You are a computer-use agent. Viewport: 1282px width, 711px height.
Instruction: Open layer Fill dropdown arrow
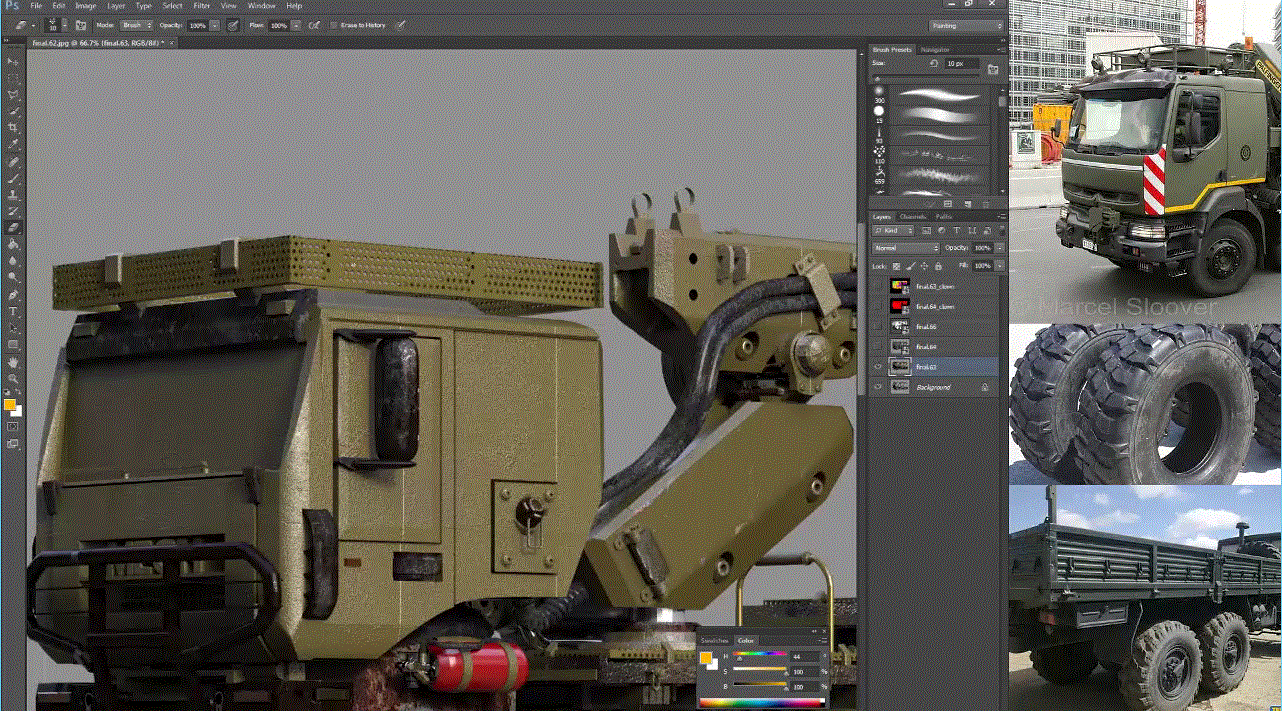click(x=1000, y=266)
